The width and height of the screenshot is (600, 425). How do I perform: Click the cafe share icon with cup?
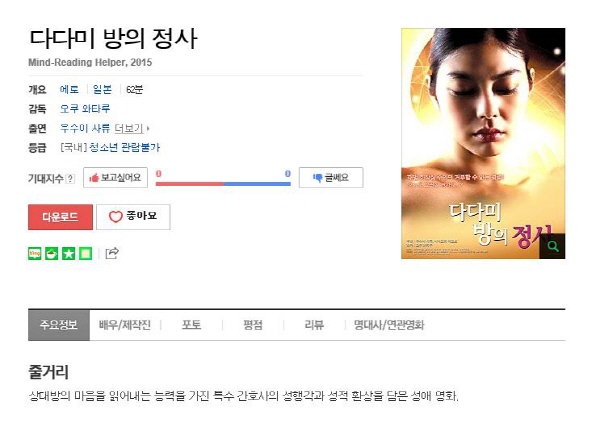52,253
